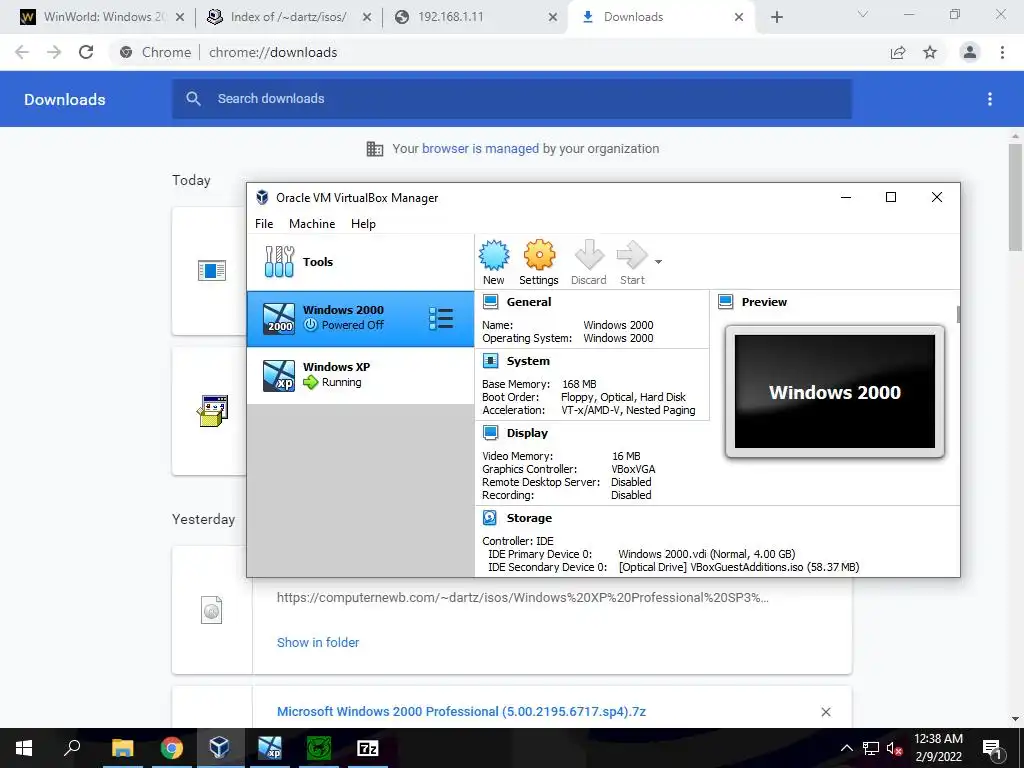Bookmark this page with star icon

tap(930, 52)
